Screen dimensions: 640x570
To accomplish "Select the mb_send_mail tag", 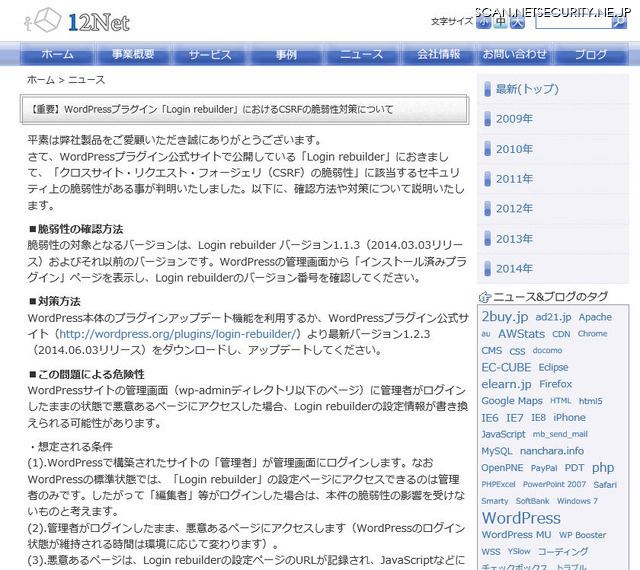I will click(560, 434).
